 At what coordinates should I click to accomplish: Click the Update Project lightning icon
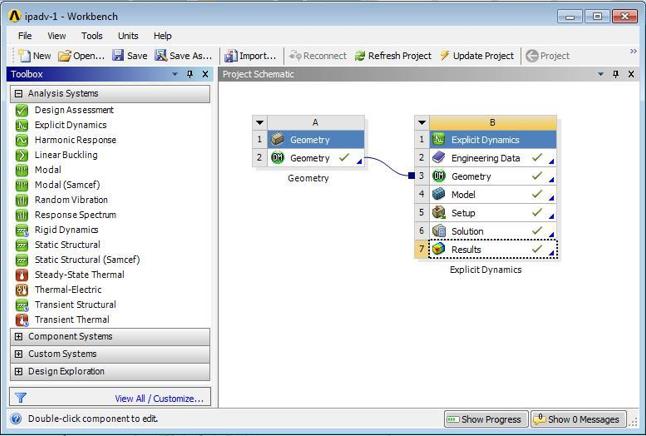445,56
